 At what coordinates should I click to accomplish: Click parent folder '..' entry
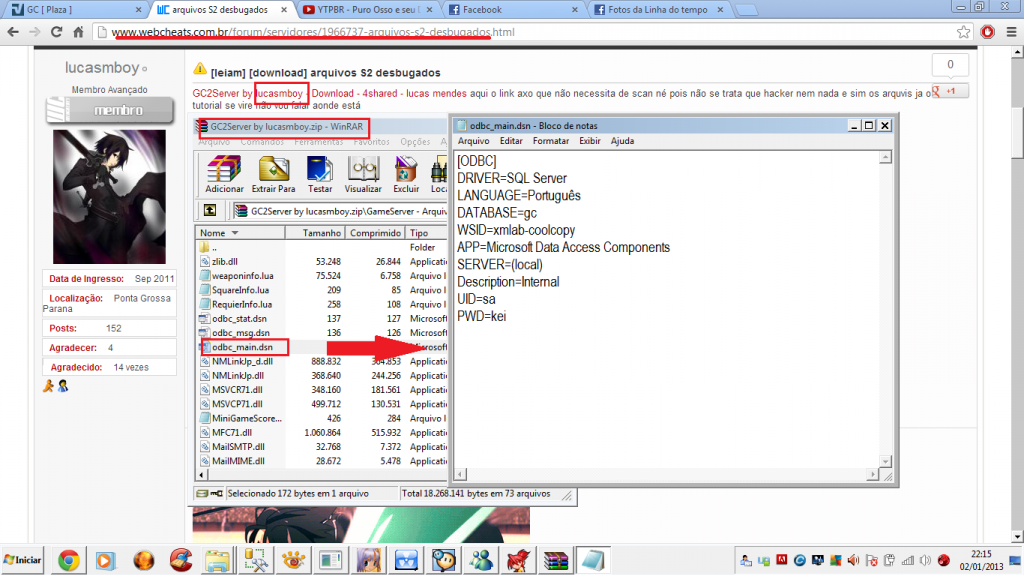click(321, 247)
